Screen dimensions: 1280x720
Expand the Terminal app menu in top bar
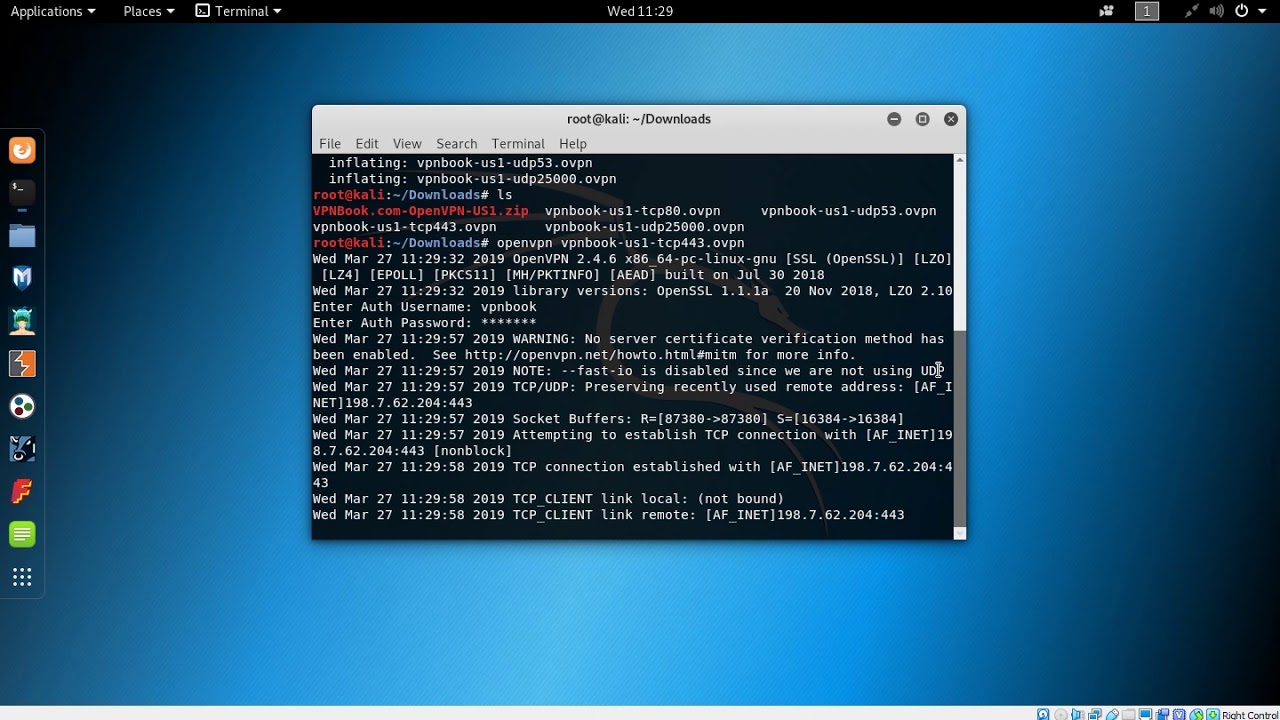pos(238,11)
